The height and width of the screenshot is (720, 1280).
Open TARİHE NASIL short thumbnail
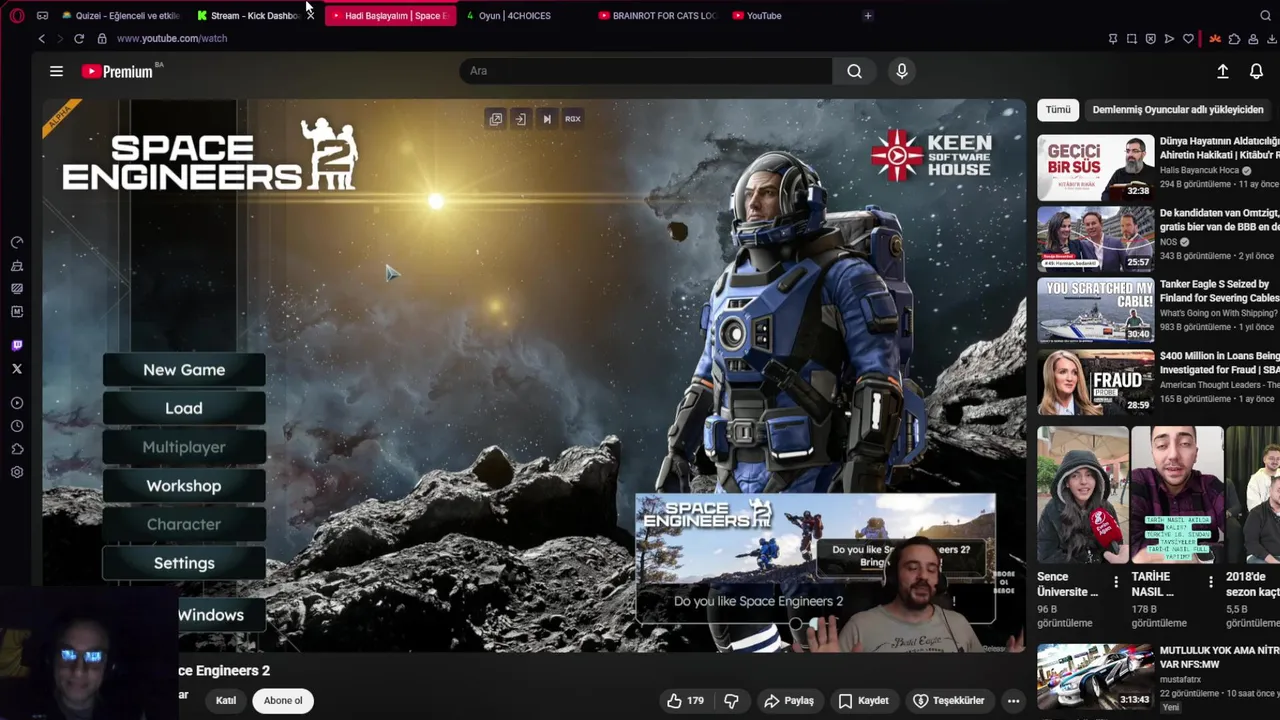(1177, 496)
